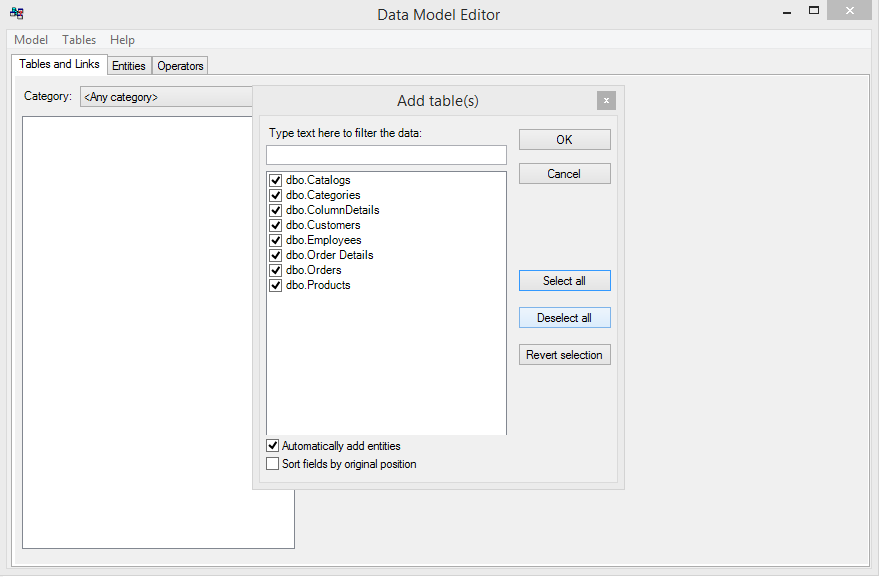This screenshot has width=879, height=577.
Task: Switch to the Operators tab
Action: point(179,65)
